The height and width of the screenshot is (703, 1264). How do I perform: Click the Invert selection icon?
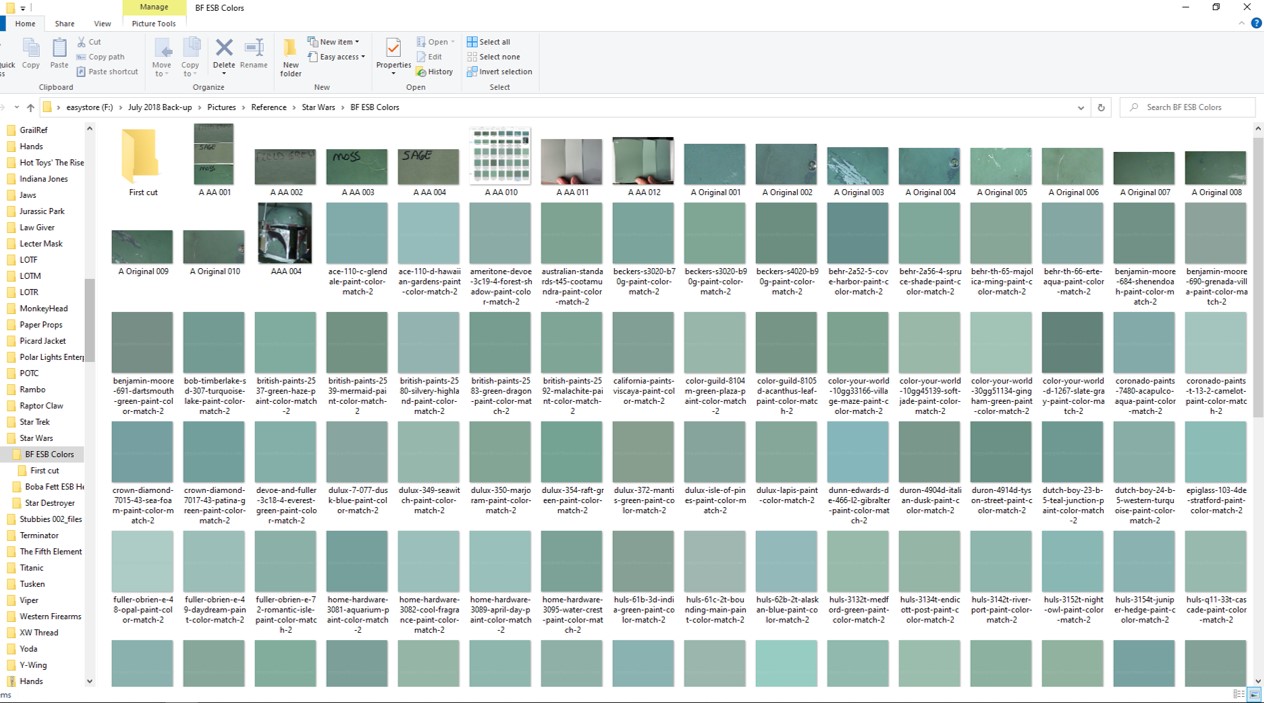472,72
